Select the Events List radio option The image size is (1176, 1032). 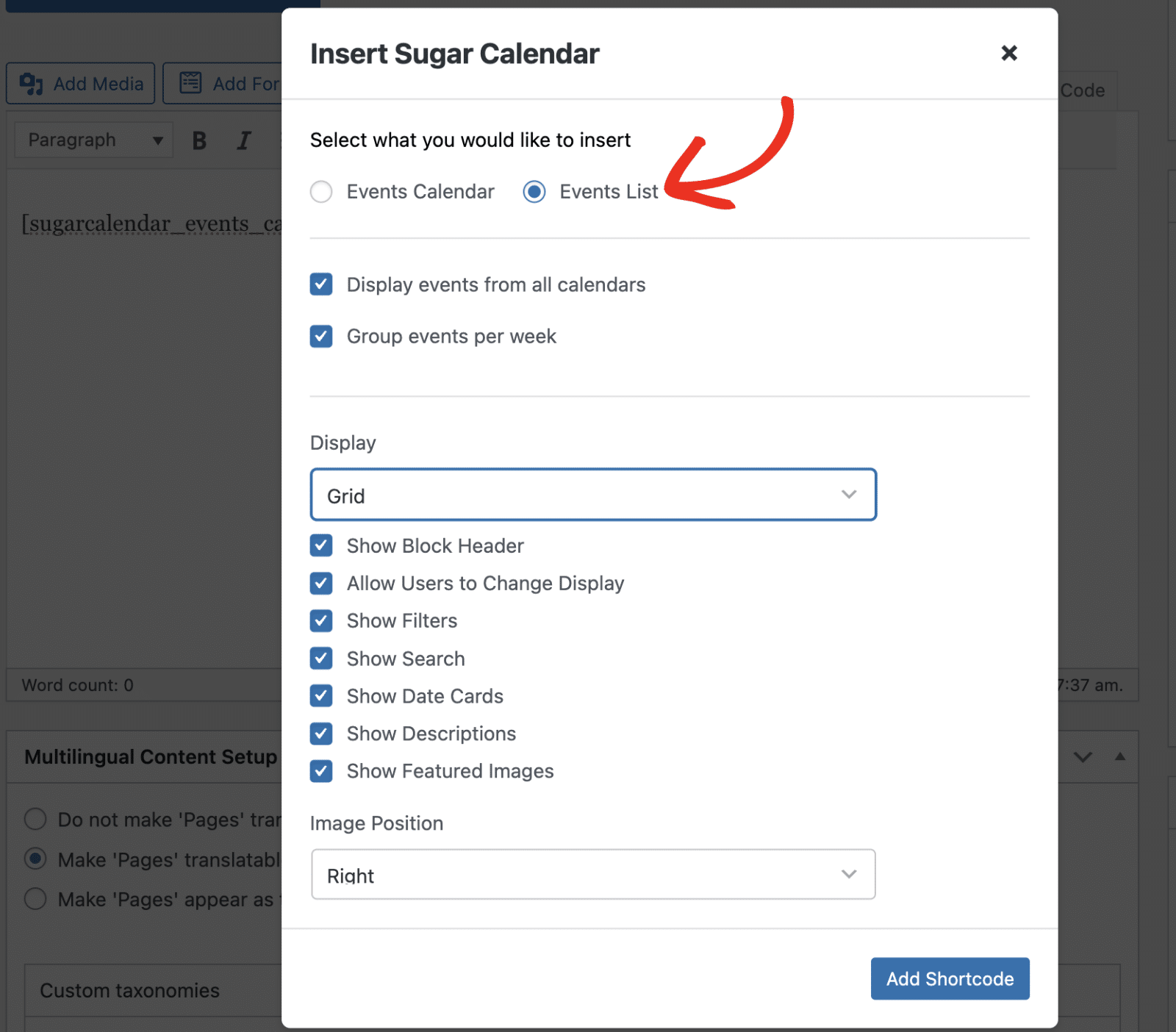534,192
